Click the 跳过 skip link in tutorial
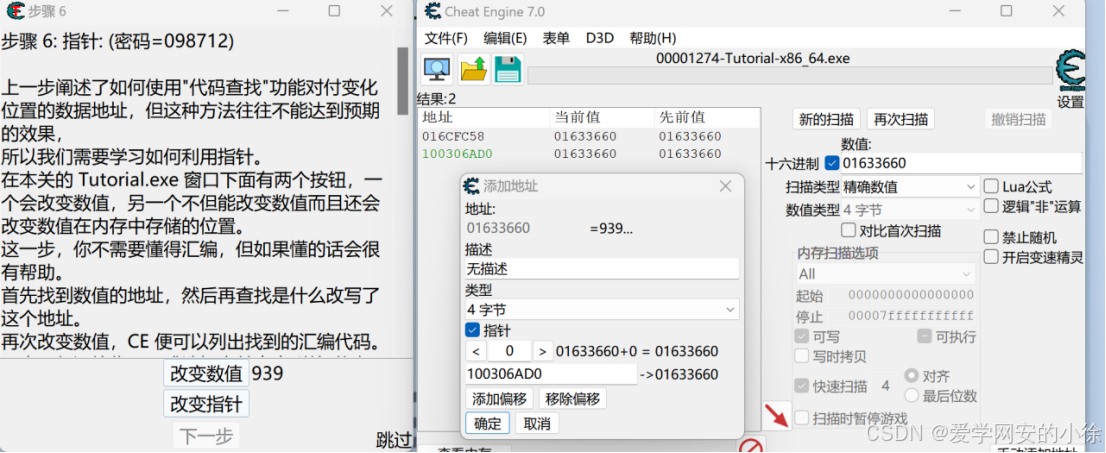Image resolution: width=1106 pixels, height=453 pixels. point(394,440)
